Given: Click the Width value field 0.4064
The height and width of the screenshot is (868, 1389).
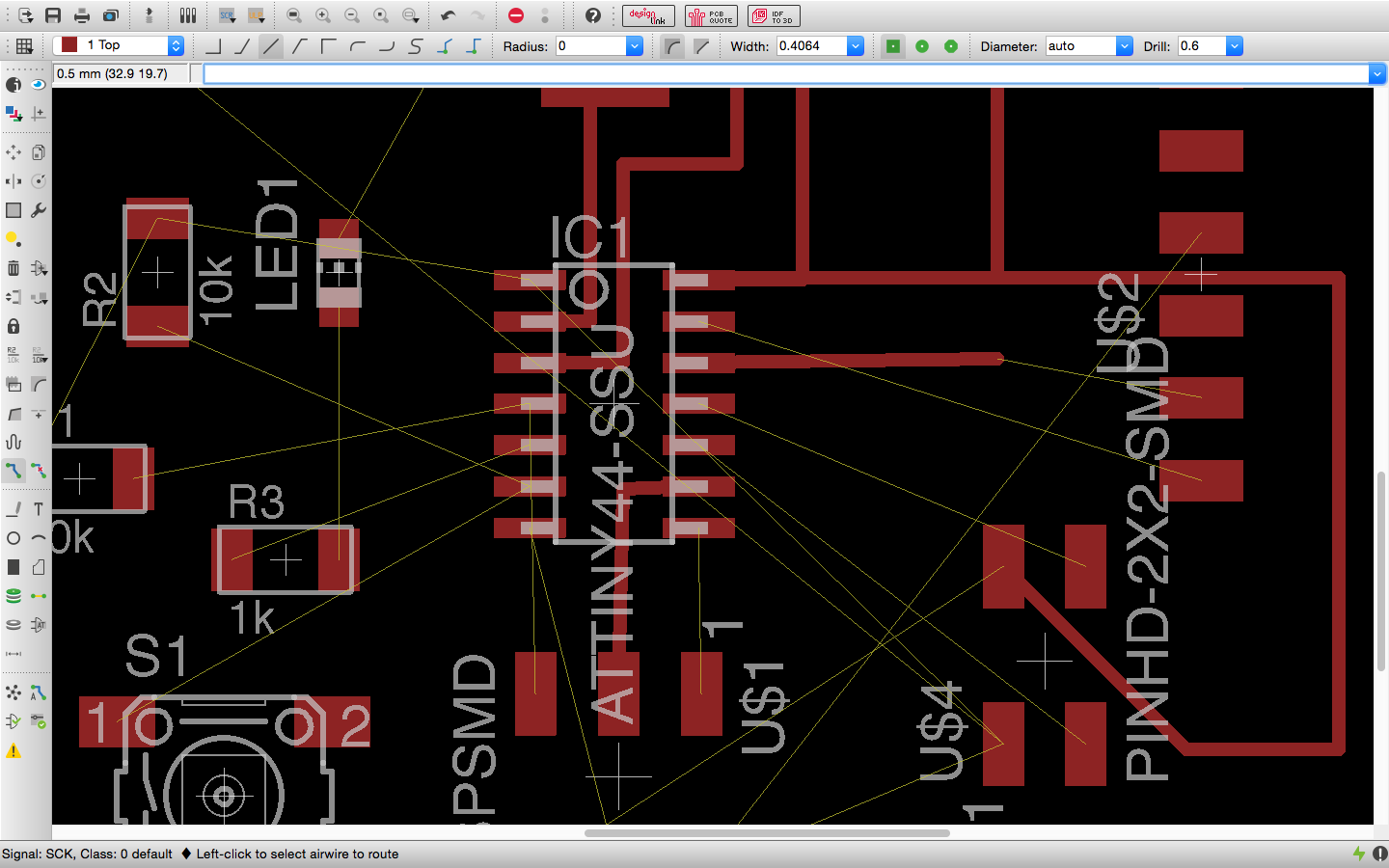Looking at the screenshot, I should pyautogui.click(x=812, y=45).
